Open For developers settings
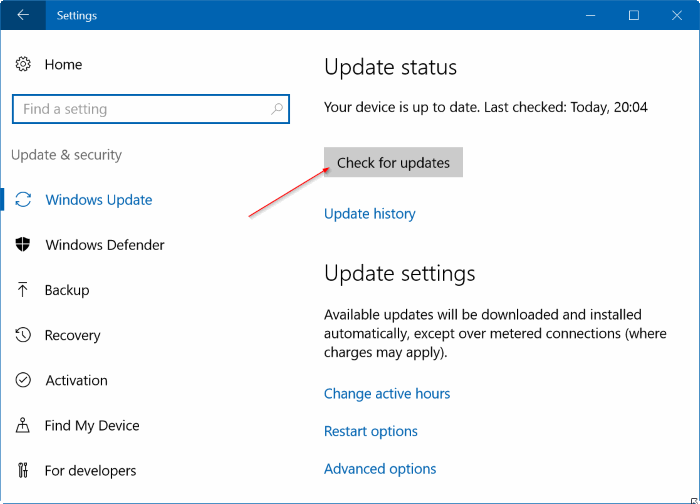 pos(90,471)
